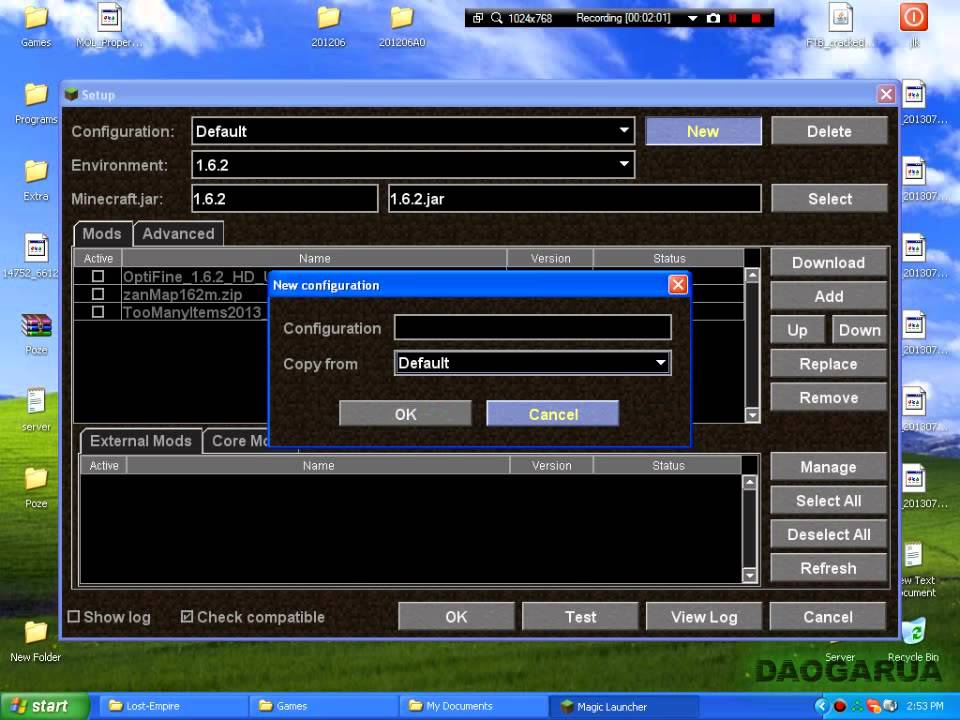Screen dimensions: 960x720
Task: Click the Refresh button
Action: tap(828, 568)
